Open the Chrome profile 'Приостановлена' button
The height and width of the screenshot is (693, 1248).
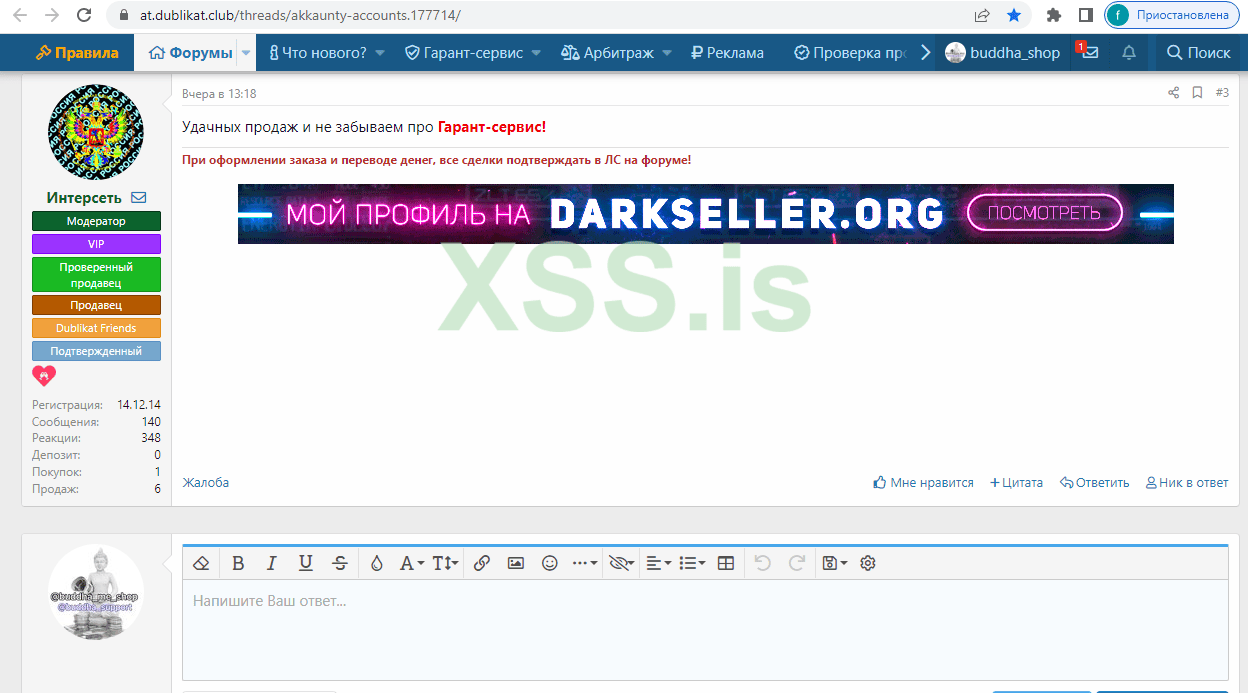(1173, 15)
